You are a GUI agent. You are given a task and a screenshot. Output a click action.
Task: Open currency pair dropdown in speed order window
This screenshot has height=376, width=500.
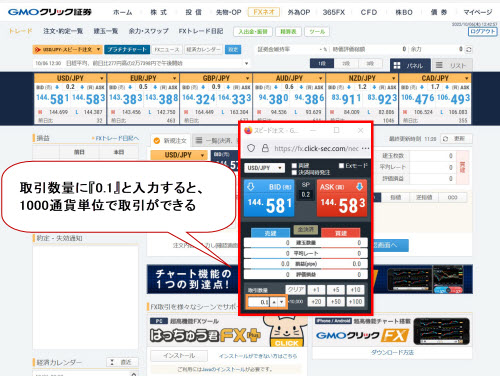265,168
